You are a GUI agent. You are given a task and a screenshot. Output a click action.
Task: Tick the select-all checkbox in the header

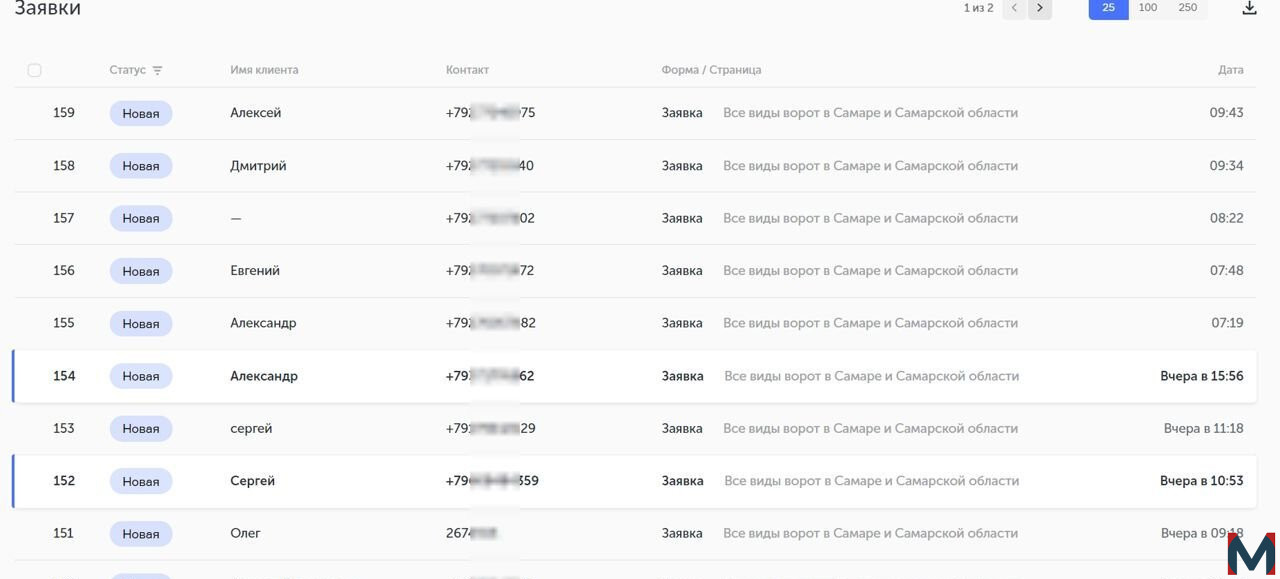pyautogui.click(x=34, y=70)
